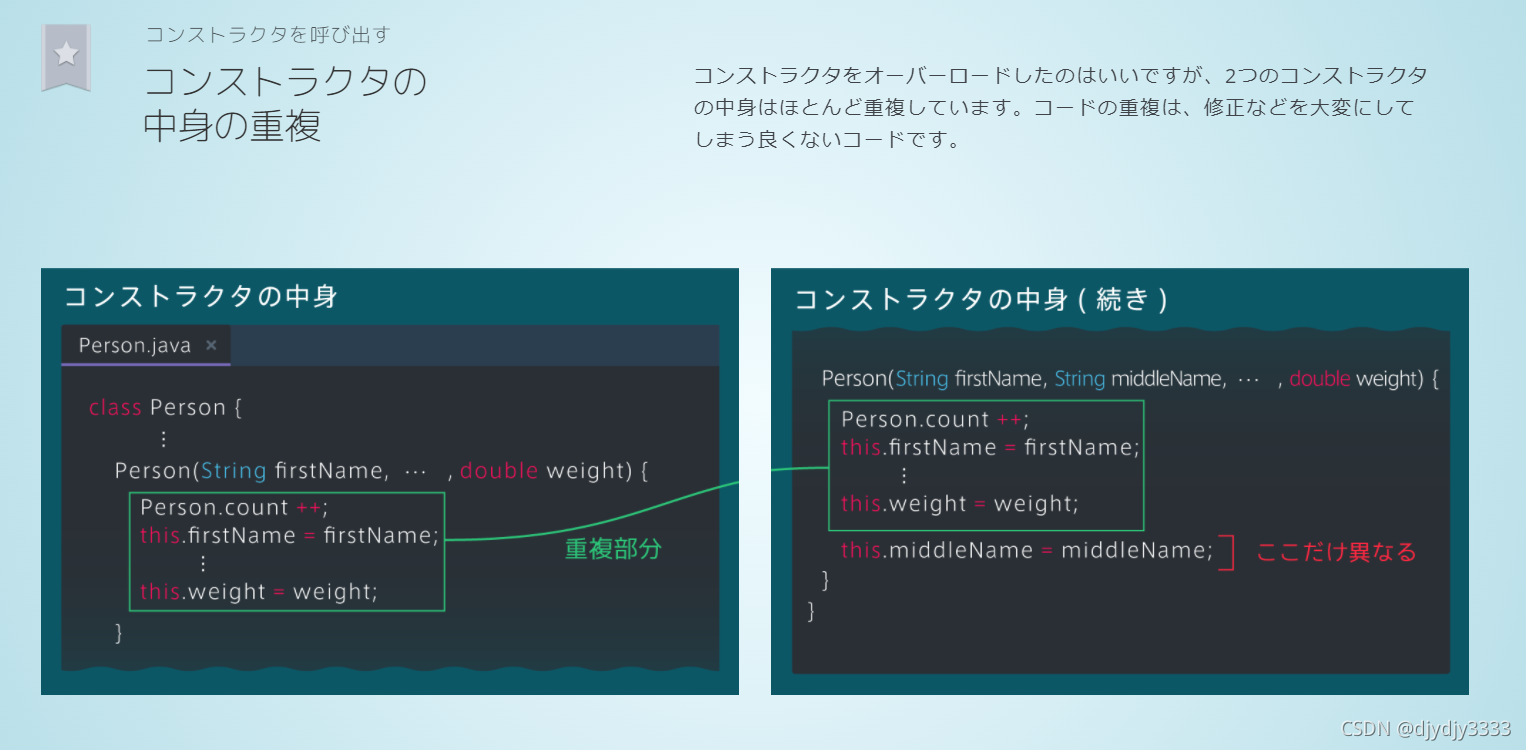The height and width of the screenshot is (750, 1526).
Task: Click the red label ここだけ異なる
Action: [x=1336, y=552]
